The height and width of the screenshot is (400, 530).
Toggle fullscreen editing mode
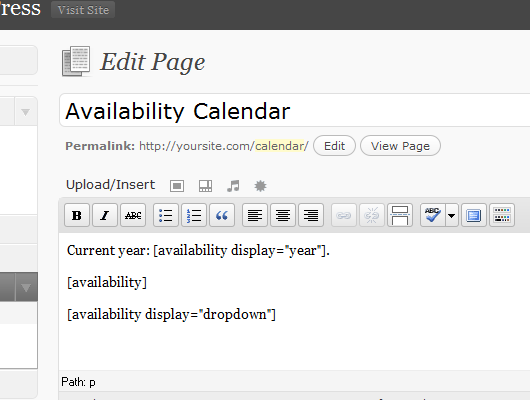(474, 215)
